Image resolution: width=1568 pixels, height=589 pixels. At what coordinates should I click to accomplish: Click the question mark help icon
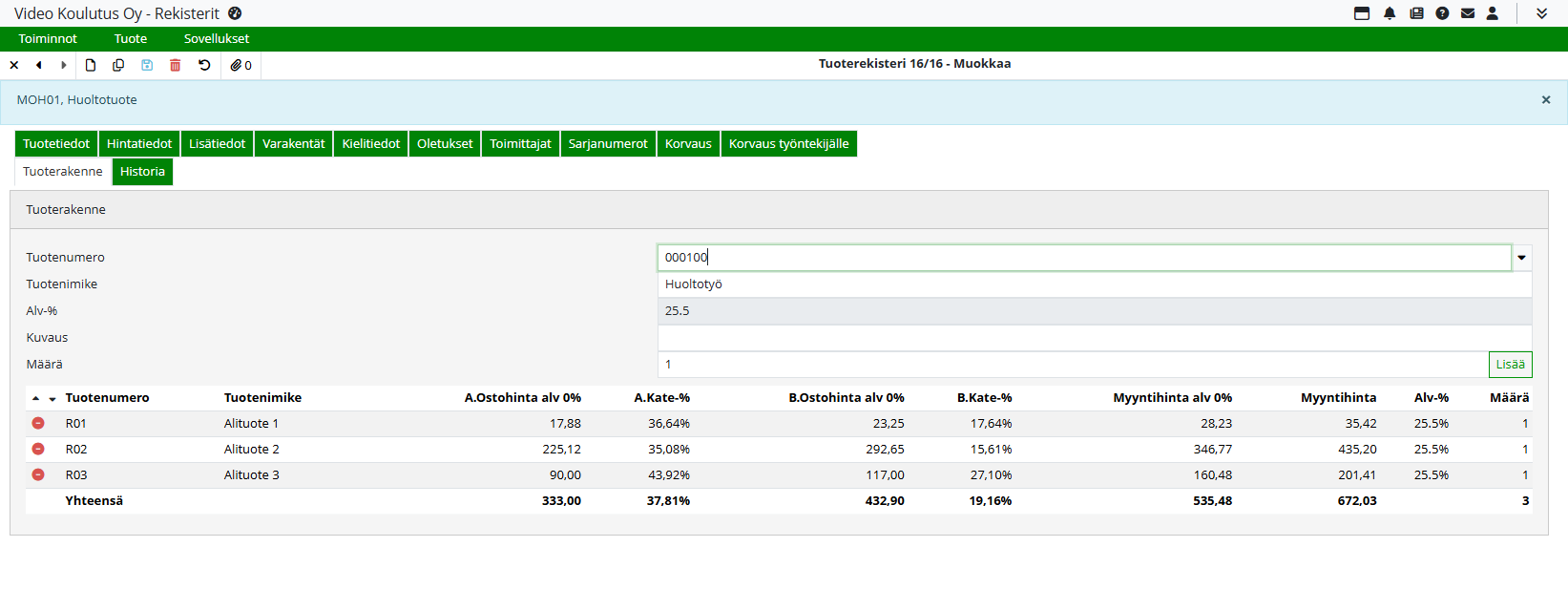pos(1442,13)
